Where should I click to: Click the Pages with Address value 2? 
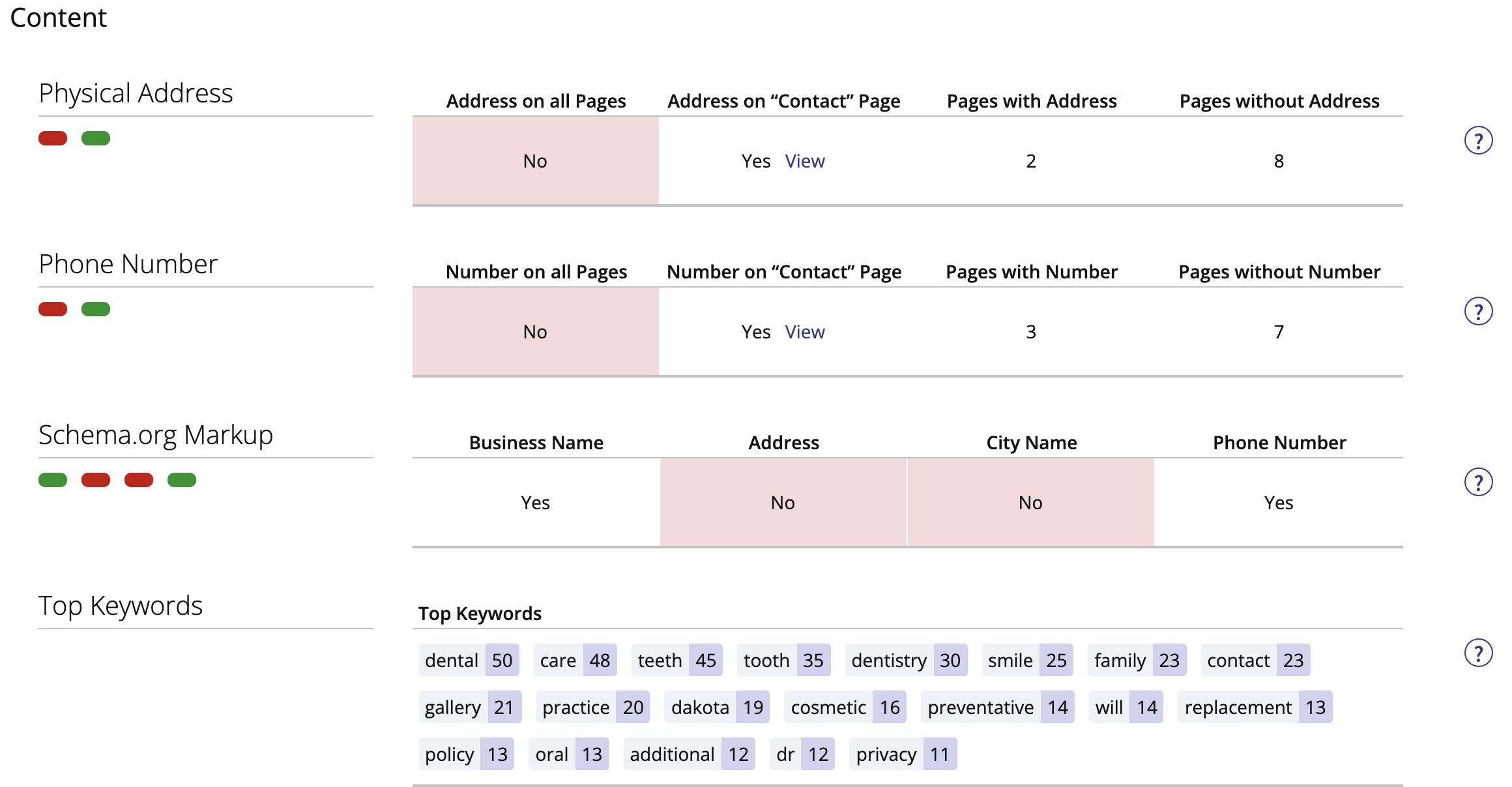1031,161
